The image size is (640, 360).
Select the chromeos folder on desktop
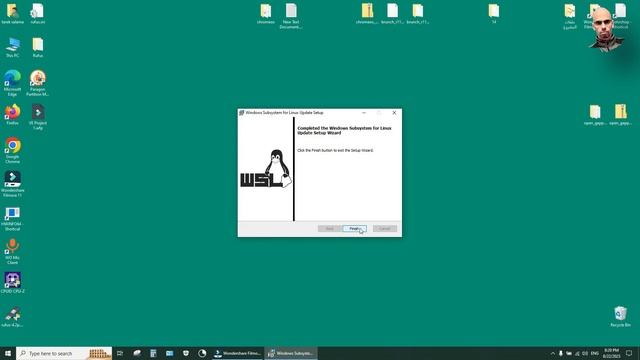point(266,14)
